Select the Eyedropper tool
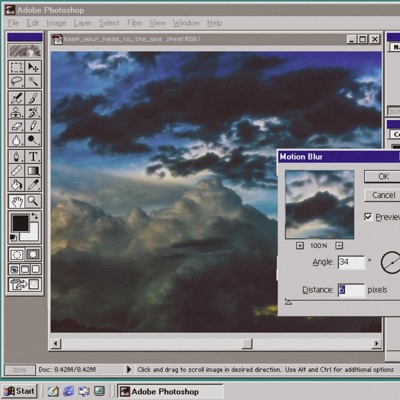Viewport: 400px width, 400px height. click(x=33, y=184)
